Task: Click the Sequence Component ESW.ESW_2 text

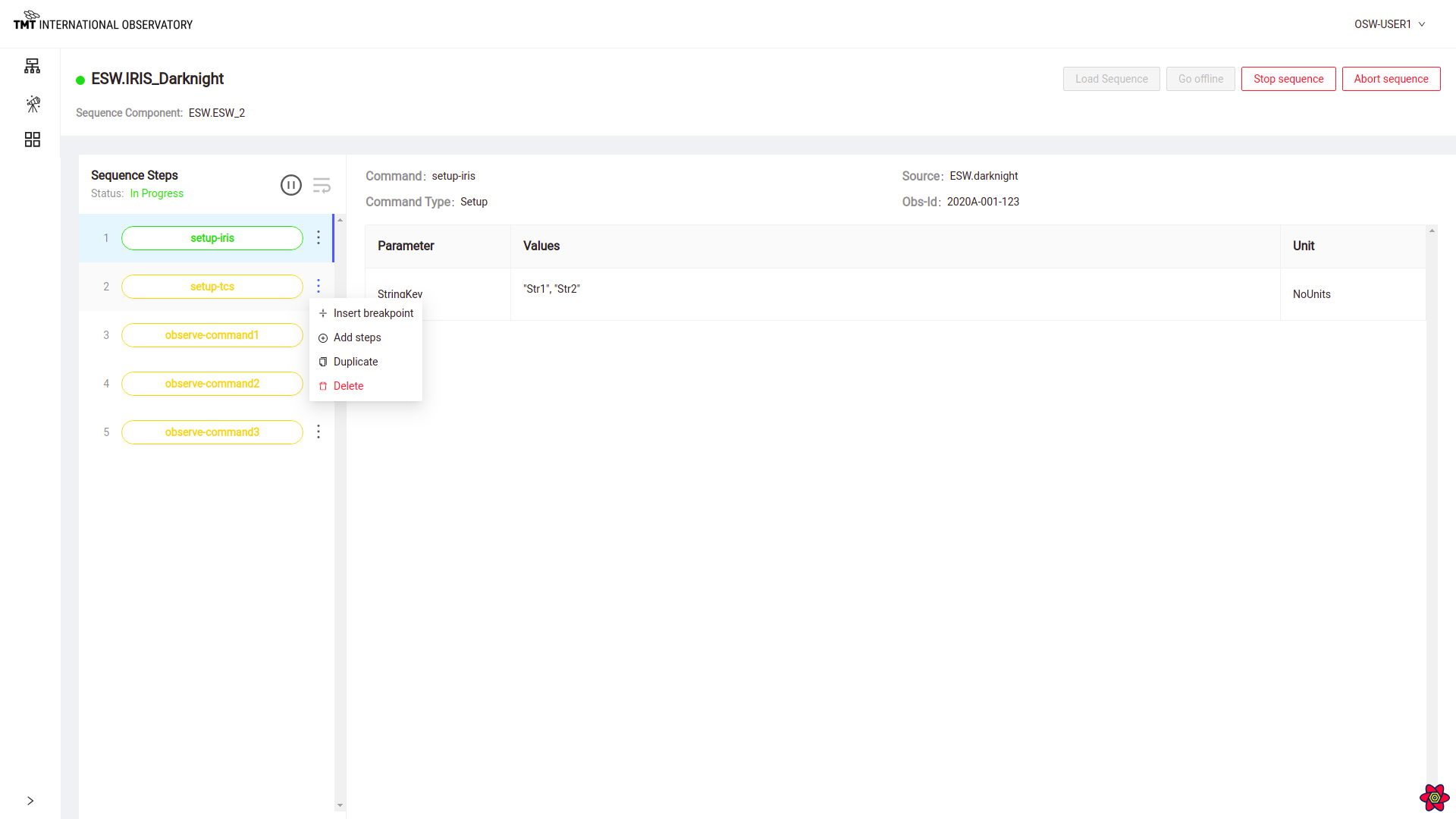Action: pyautogui.click(x=217, y=113)
